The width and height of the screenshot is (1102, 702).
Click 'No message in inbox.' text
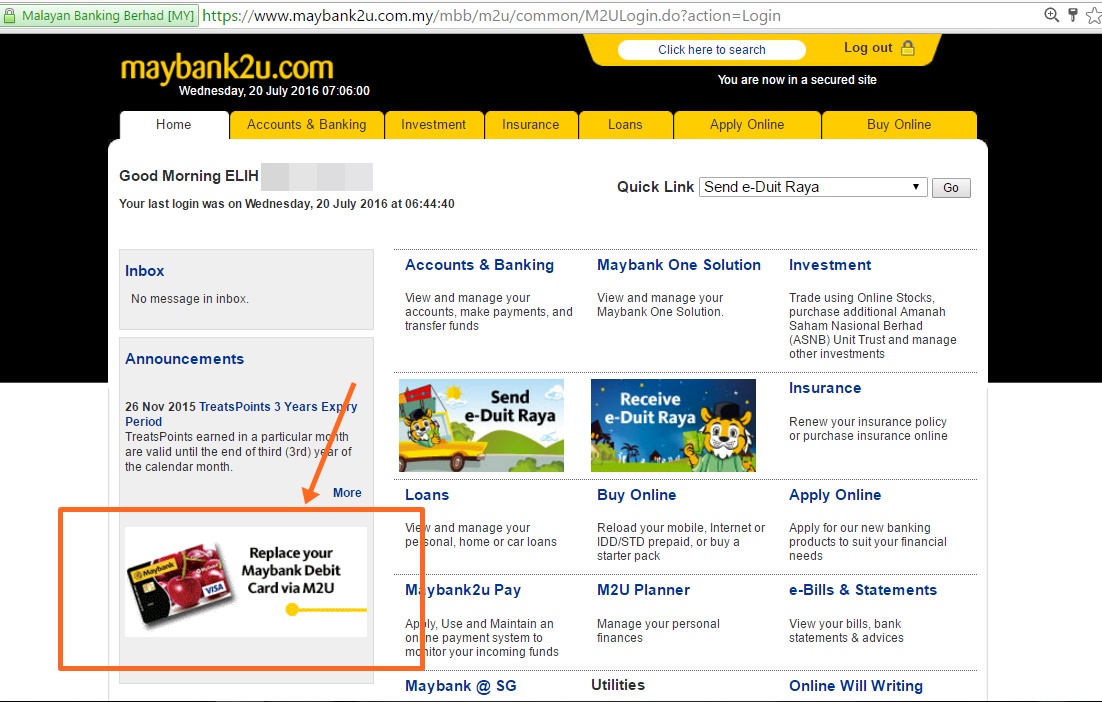190,299
